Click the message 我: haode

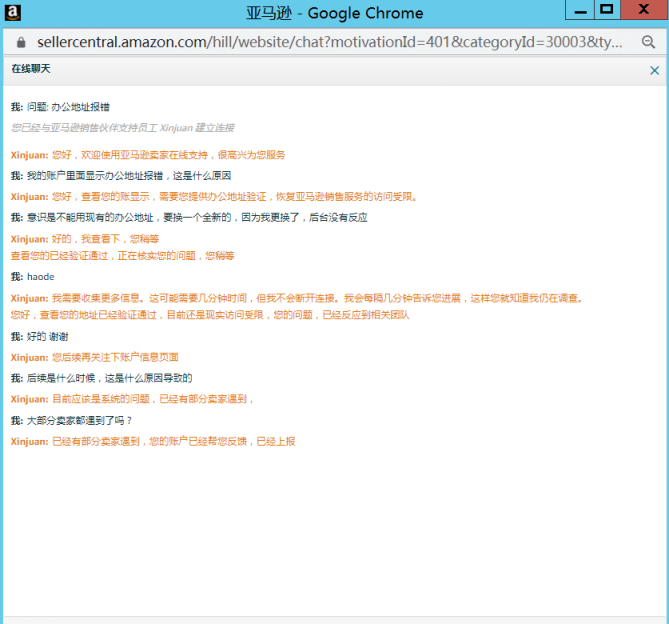point(32,277)
